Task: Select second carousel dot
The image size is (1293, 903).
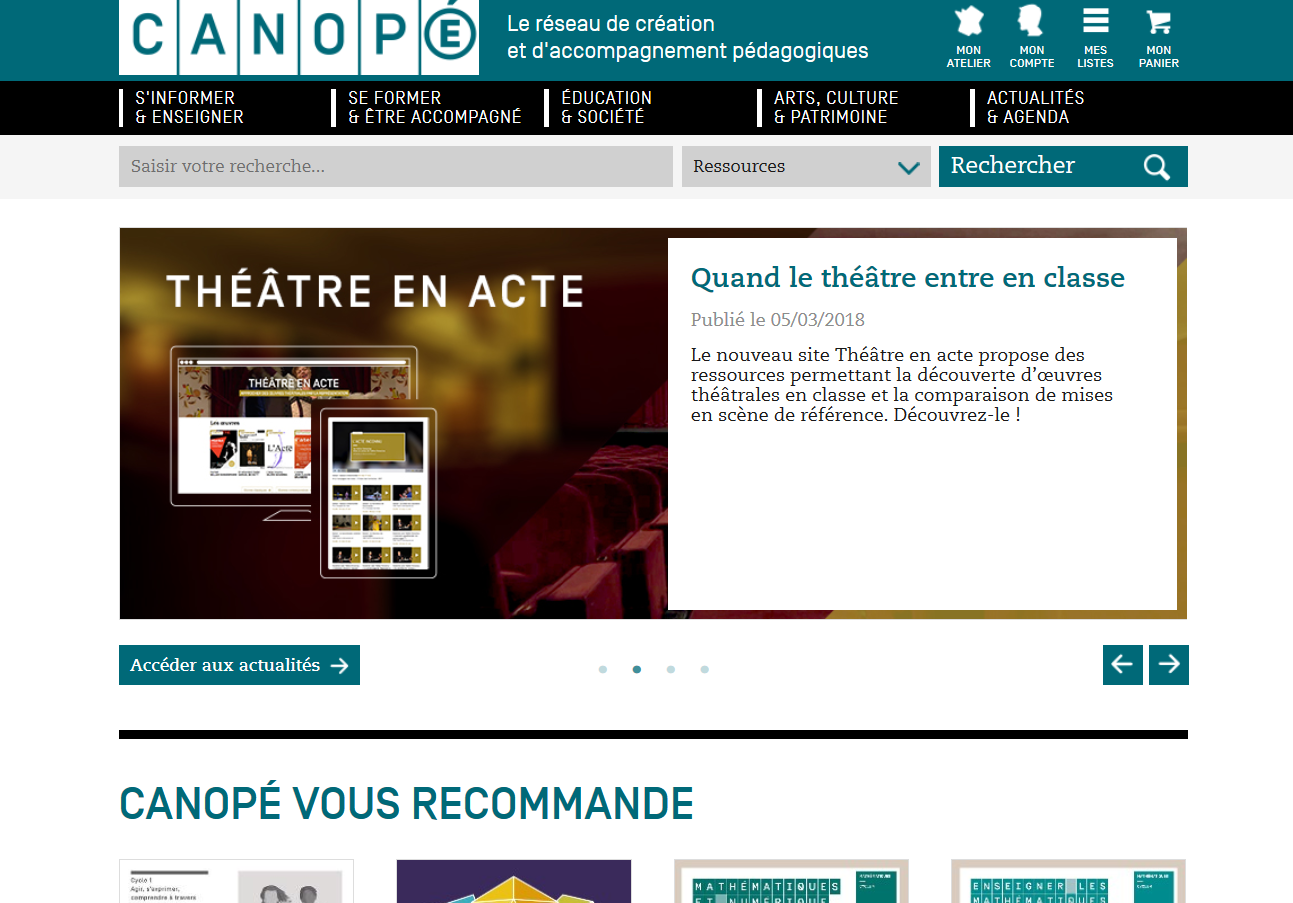Action: coord(637,670)
